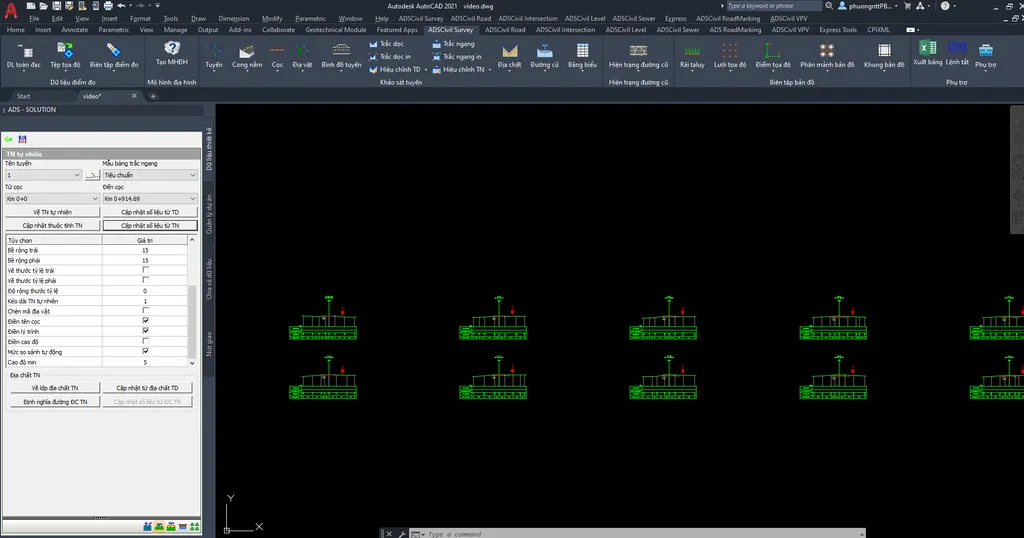
Task: Click the Xuất bảng Excel export icon
Action: click(x=927, y=50)
